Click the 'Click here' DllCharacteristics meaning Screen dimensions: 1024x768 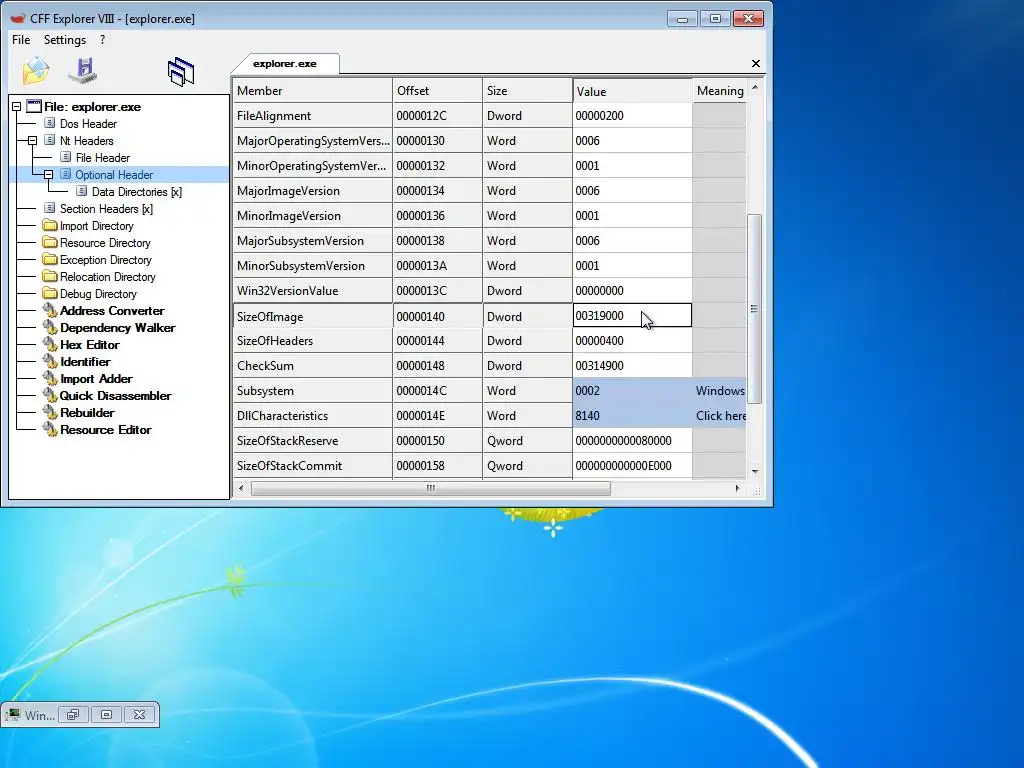coord(720,415)
